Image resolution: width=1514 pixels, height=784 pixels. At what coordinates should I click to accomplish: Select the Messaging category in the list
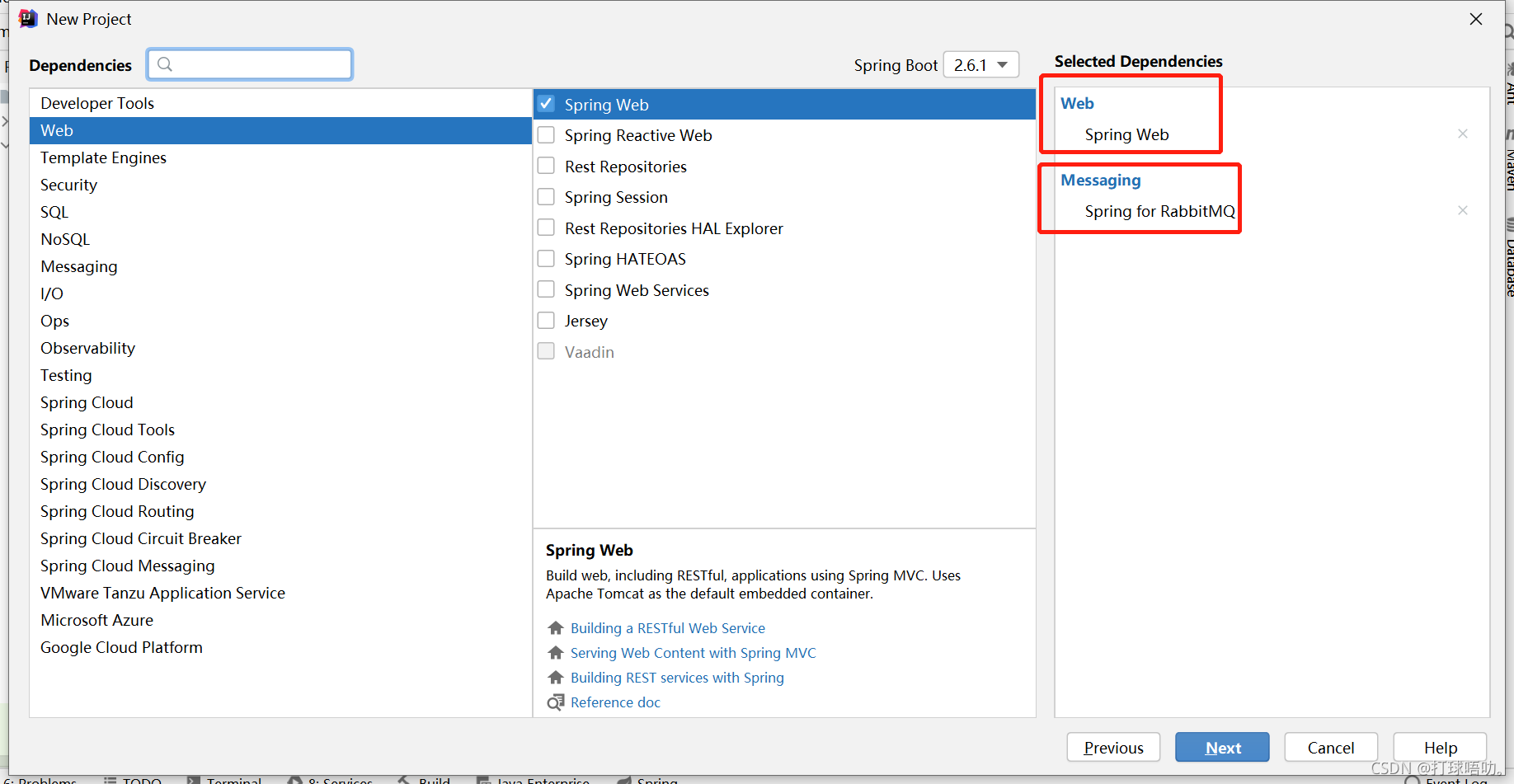[x=280, y=266]
